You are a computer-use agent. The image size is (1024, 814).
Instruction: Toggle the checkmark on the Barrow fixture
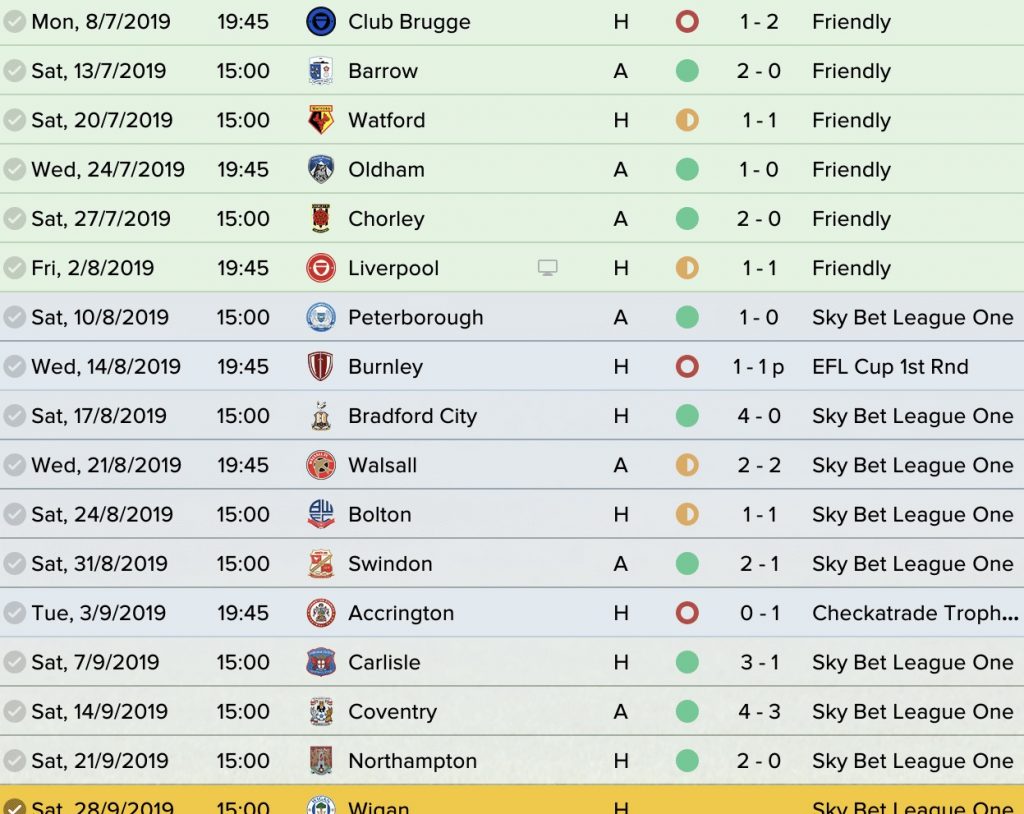[14, 71]
